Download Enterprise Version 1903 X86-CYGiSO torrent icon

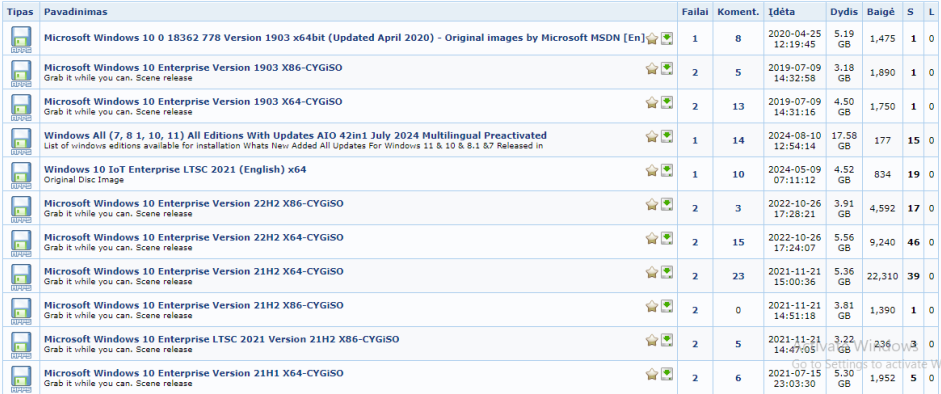pos(667,68)
